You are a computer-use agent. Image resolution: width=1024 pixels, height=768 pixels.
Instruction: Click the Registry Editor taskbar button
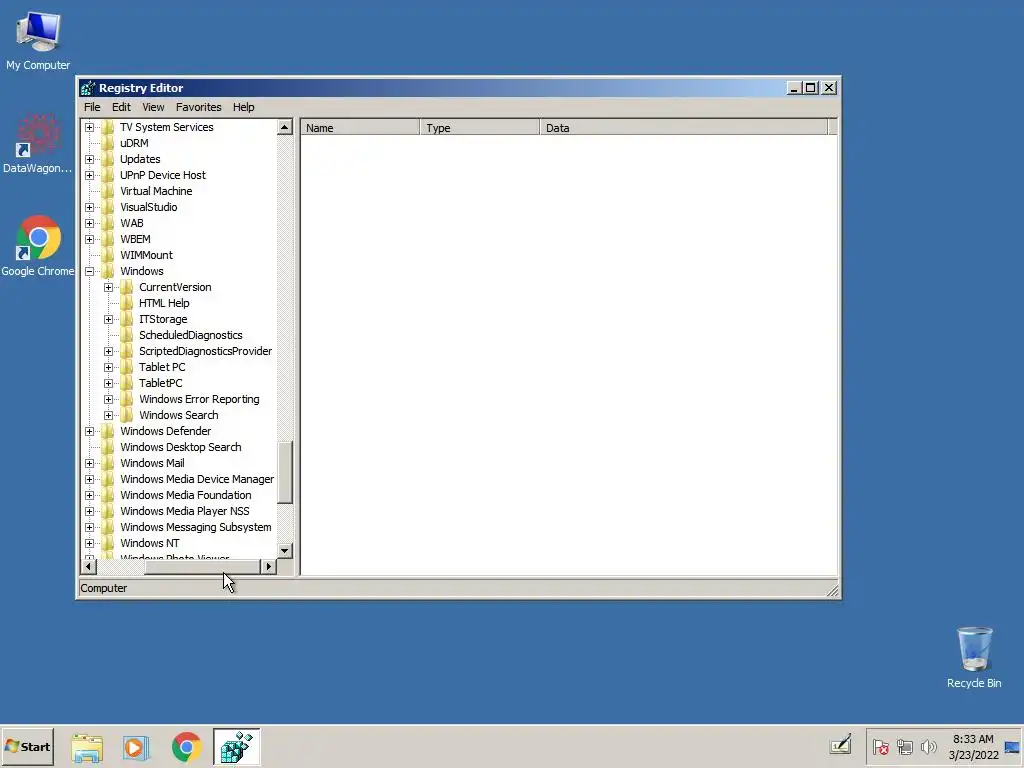coord(236,747)
